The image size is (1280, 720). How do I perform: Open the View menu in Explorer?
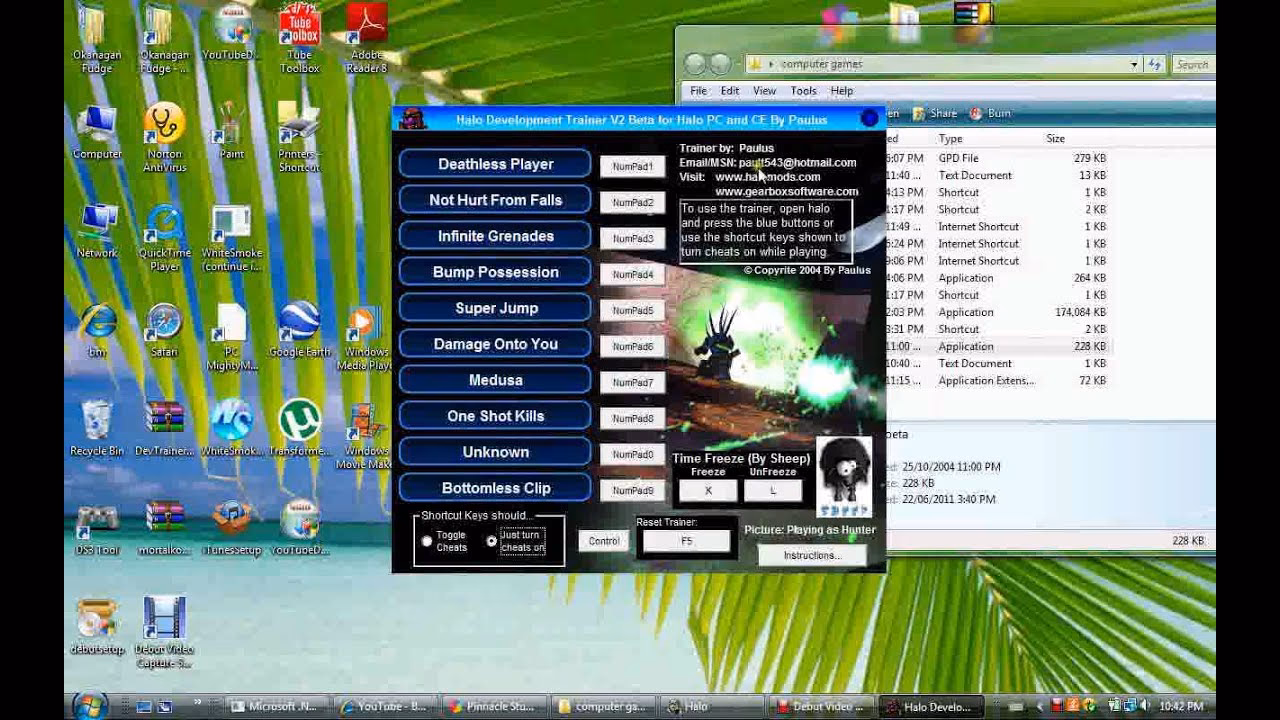click(764, 91)
